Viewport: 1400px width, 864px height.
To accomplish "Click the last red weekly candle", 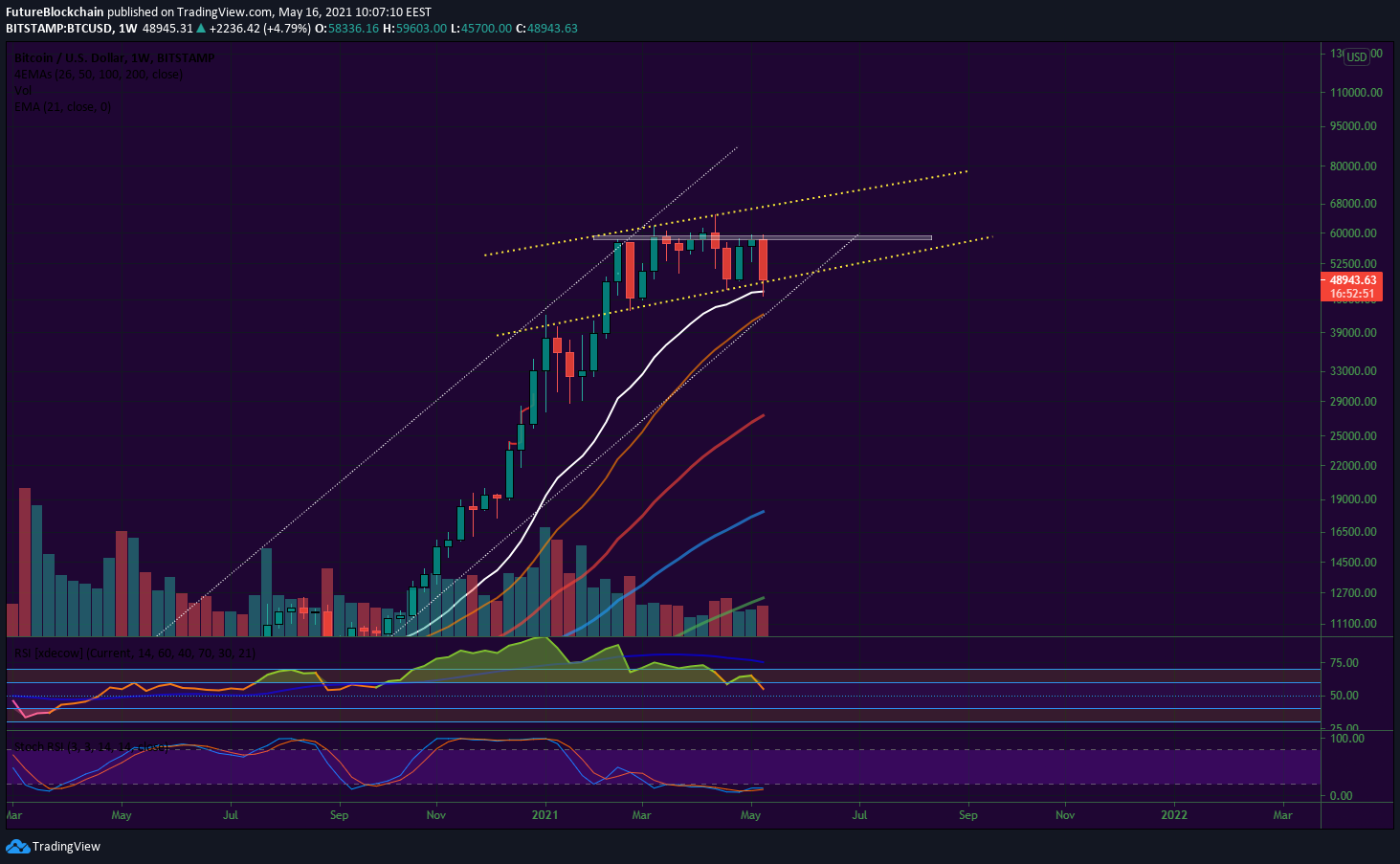I will pyautogui.click(x=763, y=259).
